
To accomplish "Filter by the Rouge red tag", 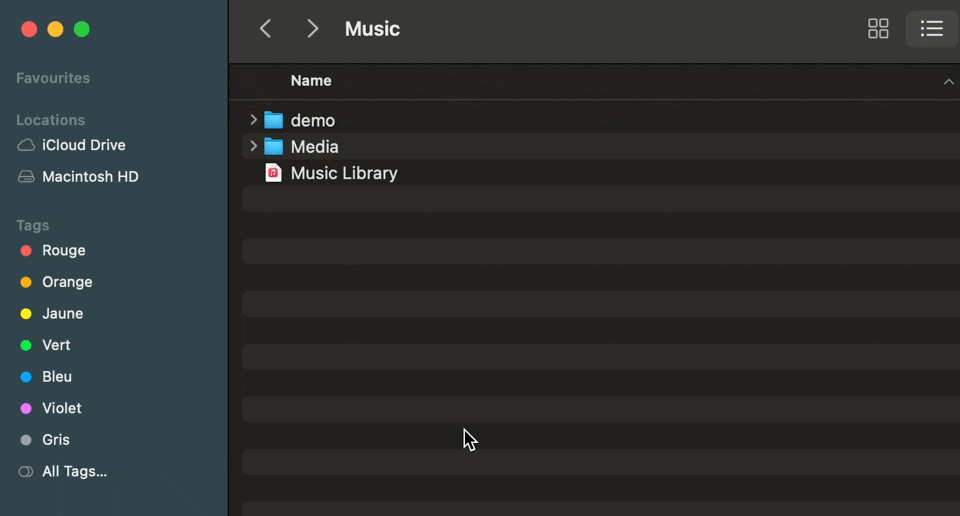I will click(x=64, y=250).
